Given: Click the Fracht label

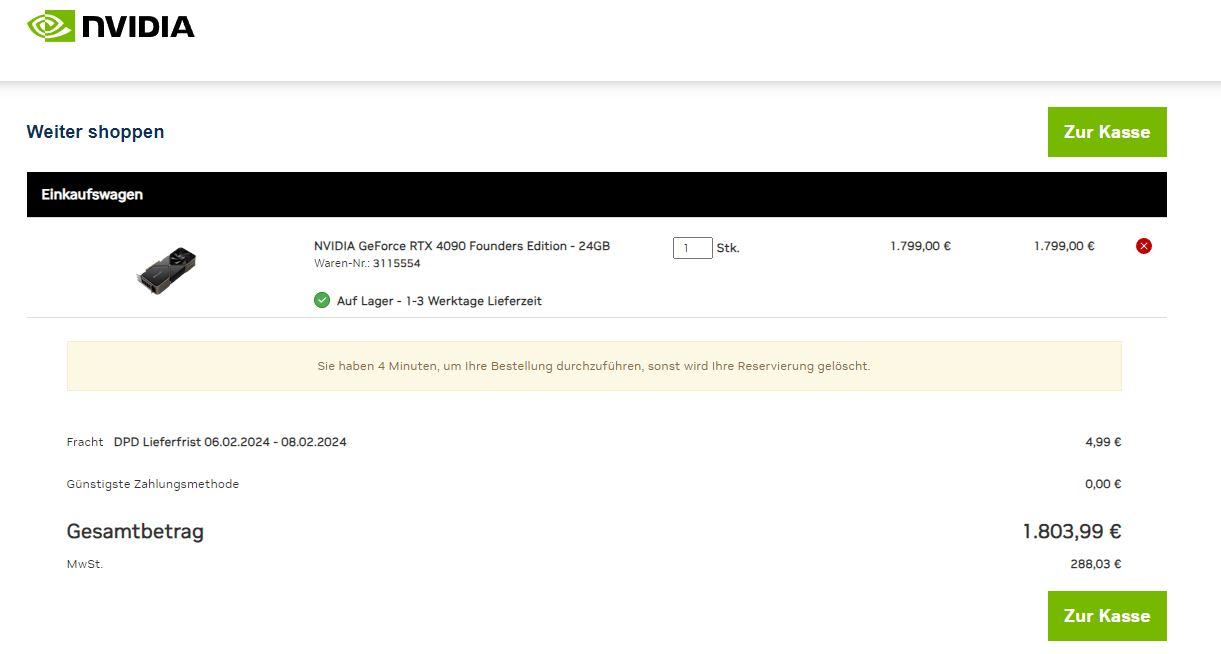Looking at the screenshot, I should point(85,442).
